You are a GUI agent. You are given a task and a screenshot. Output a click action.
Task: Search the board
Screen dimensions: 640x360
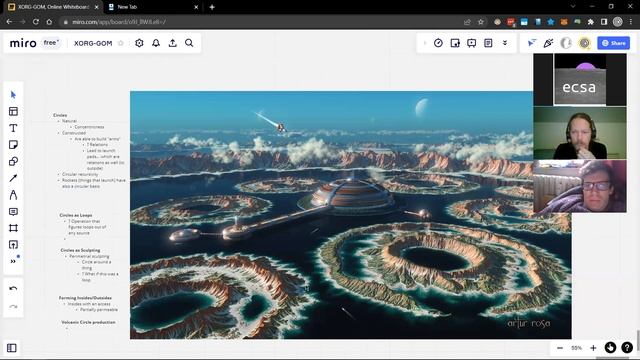pyautogui.click(x=189, y=43)
